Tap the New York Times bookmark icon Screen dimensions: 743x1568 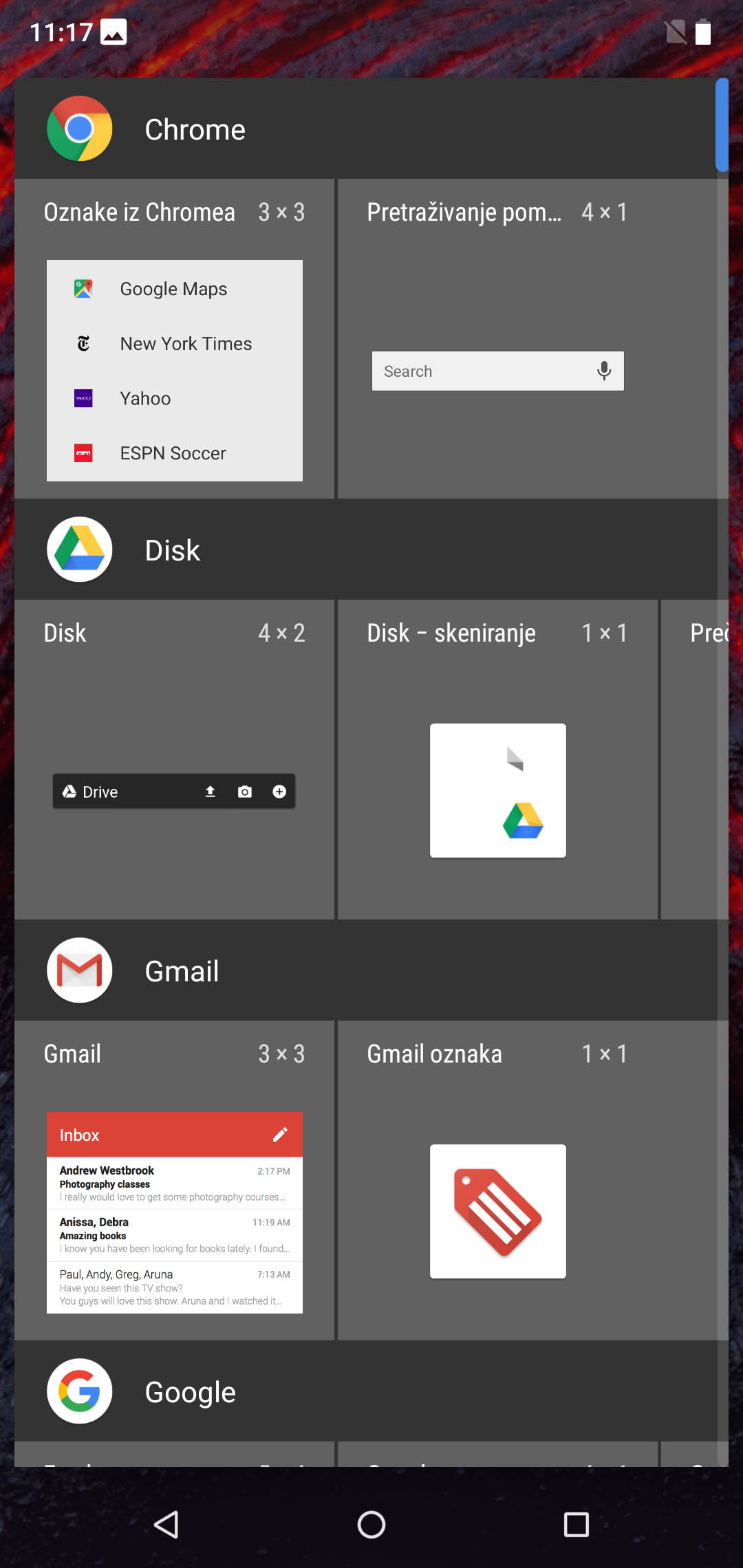pyautogui.click(x=83, y=343)
